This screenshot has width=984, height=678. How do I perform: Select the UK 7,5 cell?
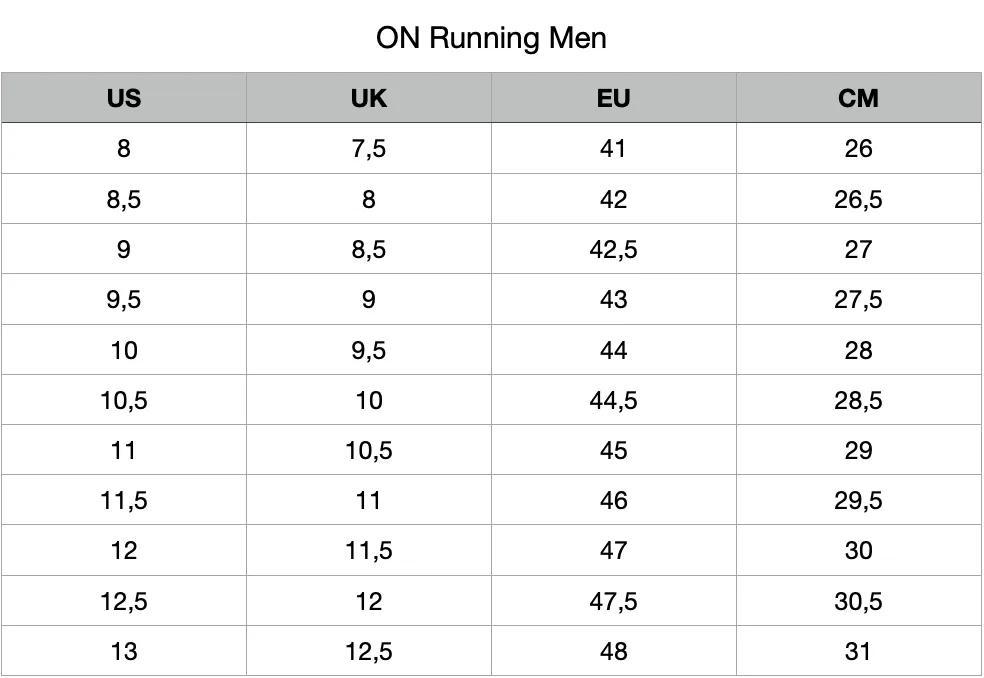click(x=368, y=148)
